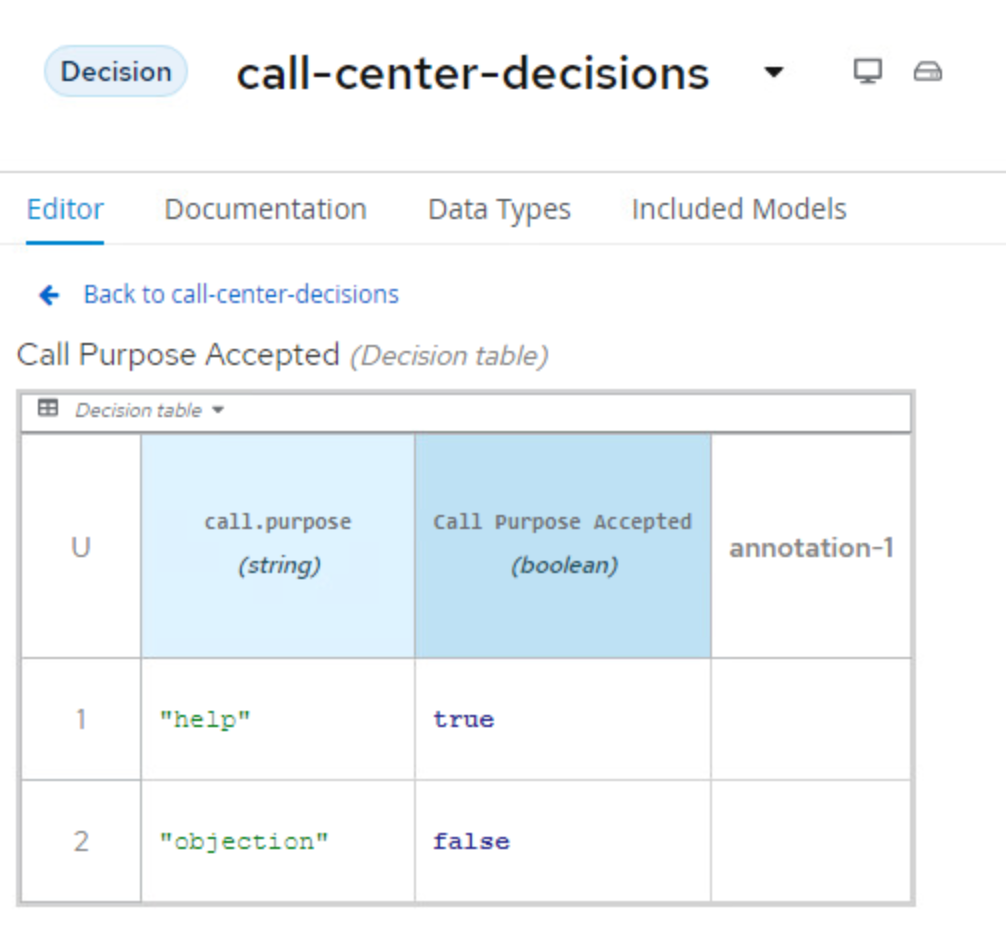Click the empty annotation cell in row 1
This screenshot has width=1006, height=952.
pos(811,719)
